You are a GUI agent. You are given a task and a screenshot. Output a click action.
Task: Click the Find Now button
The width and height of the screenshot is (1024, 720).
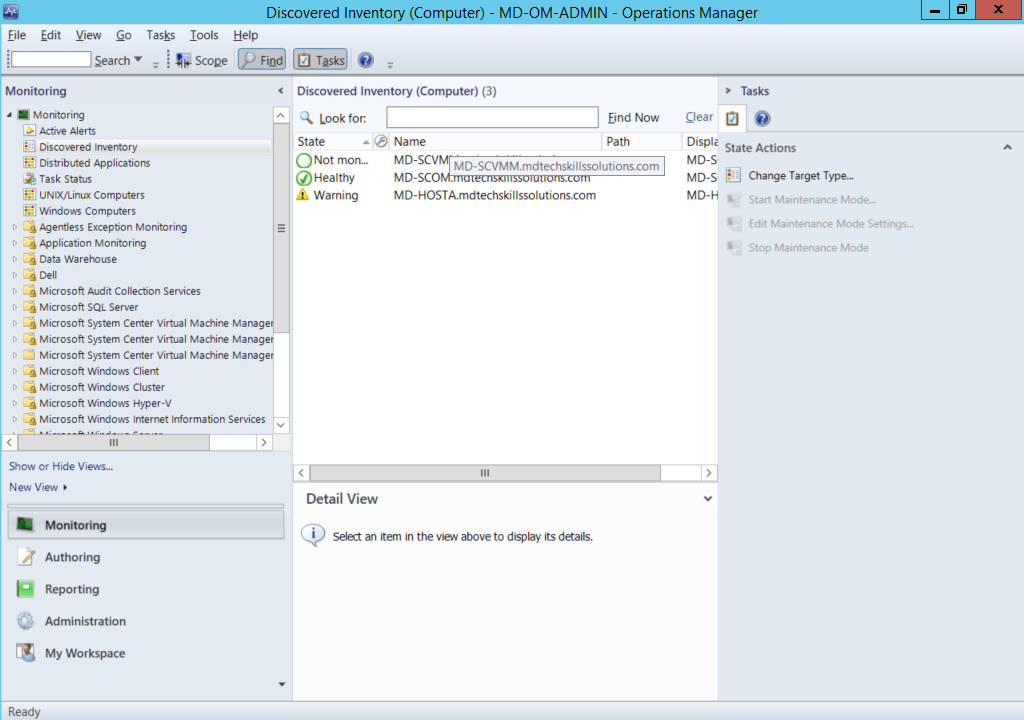tap(633, 118)
